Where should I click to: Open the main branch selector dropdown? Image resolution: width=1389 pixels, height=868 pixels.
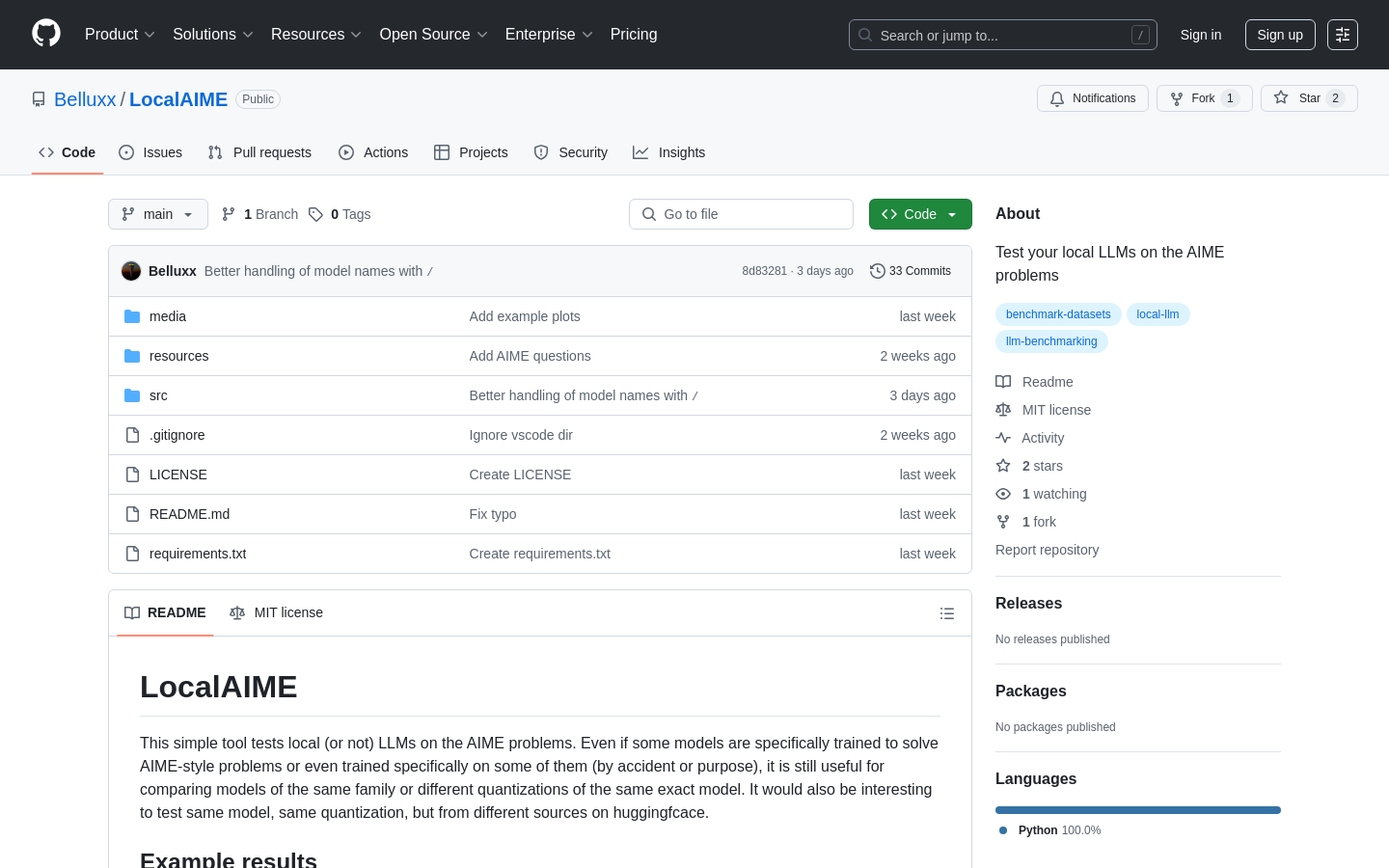pyautogui.click(x=158, y=214)
